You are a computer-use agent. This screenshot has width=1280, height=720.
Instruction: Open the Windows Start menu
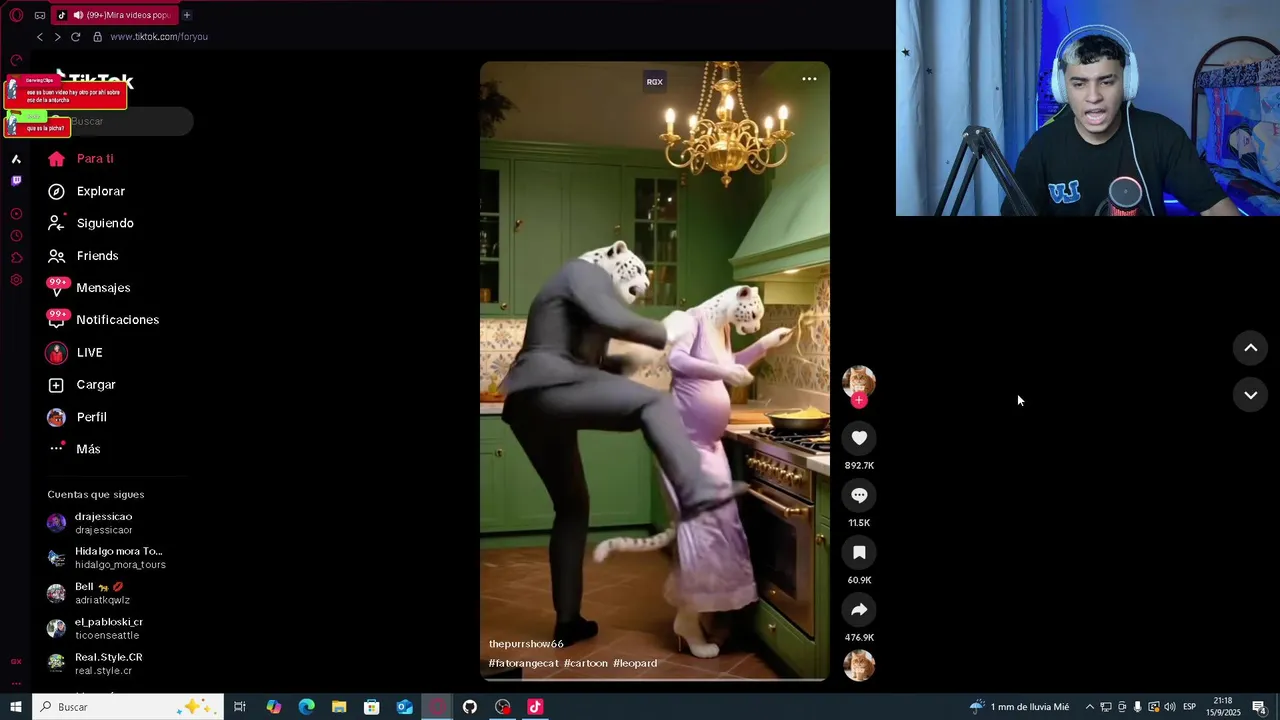[x=16, y=707]
